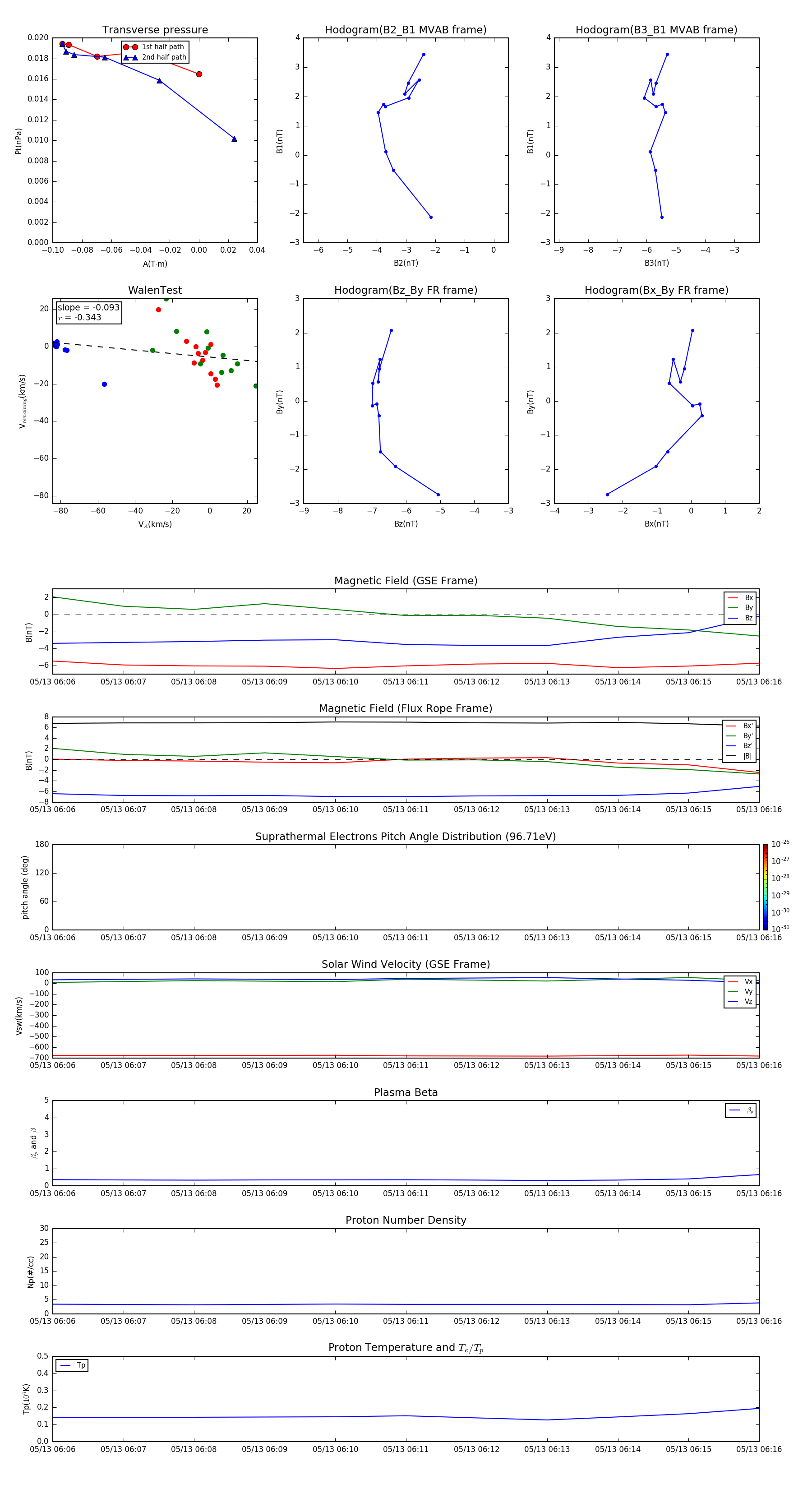Click the "pitch angle (deg)" y-axis label

point(25,887)
